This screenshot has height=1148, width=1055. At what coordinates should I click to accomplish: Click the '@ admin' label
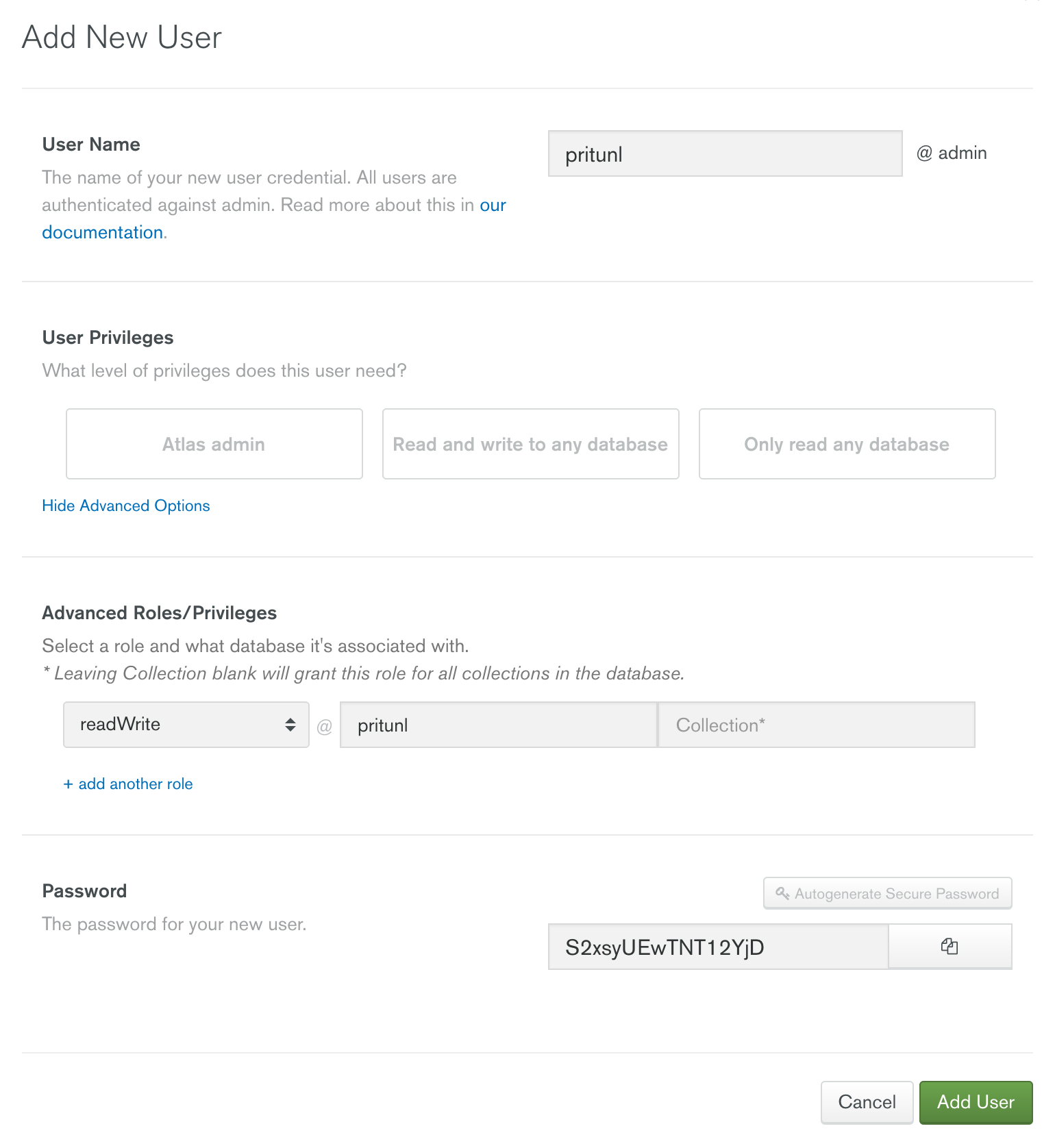(952, 153)
